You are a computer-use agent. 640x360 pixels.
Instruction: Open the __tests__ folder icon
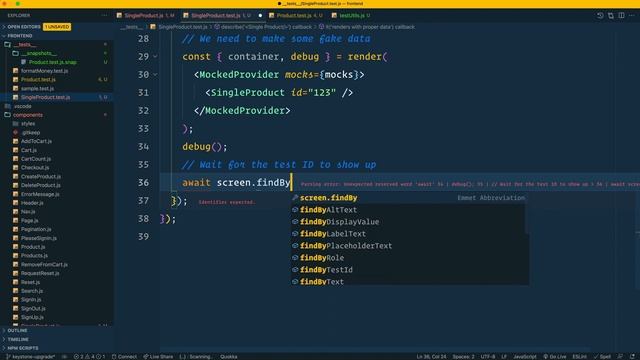7,44
